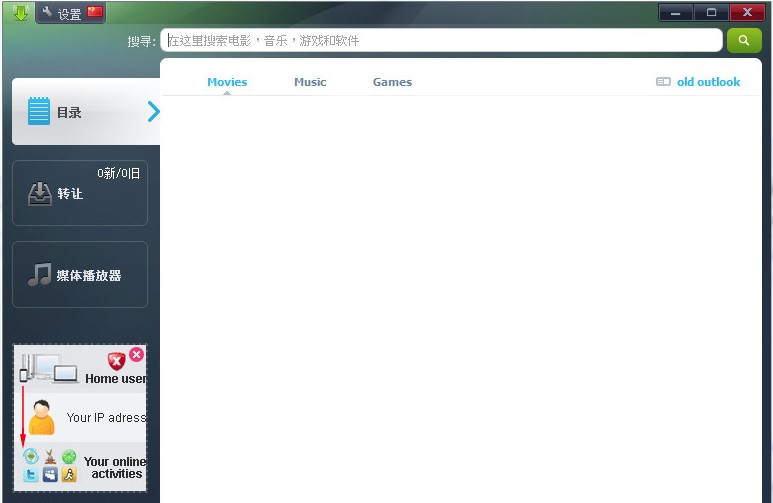
Task: Click the orange person avatar icon
Action: tap(41, 417)
